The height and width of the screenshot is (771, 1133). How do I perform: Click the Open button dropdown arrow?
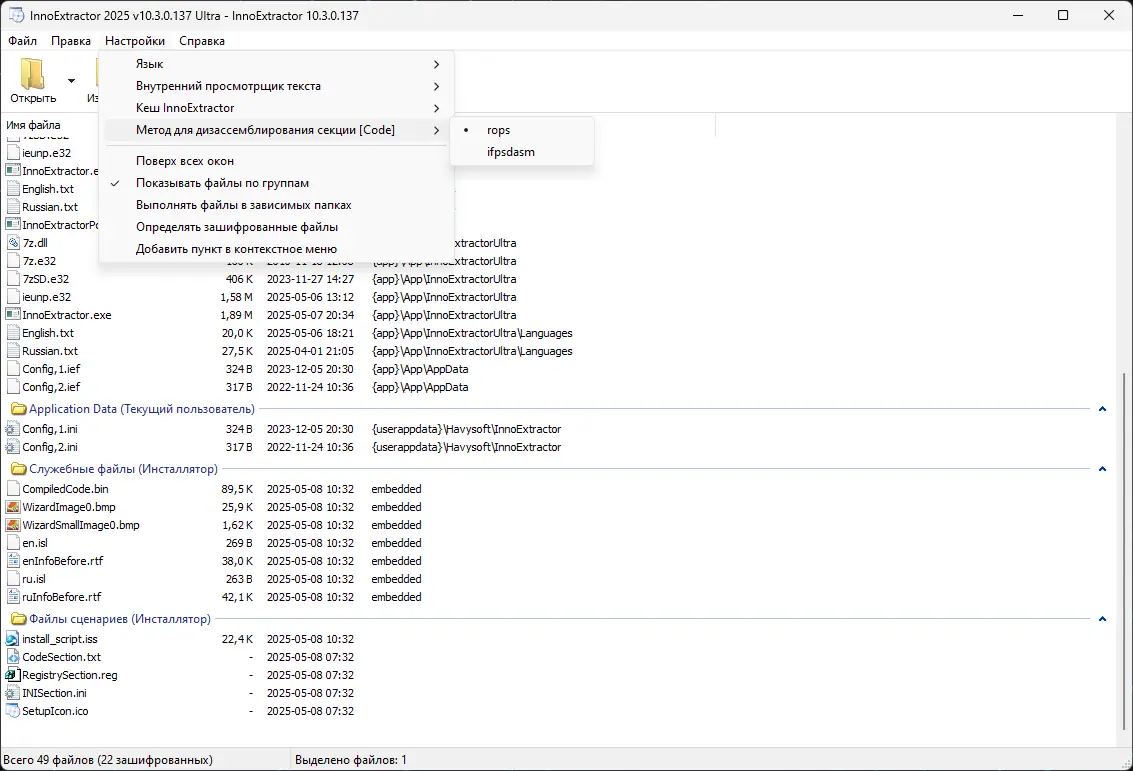coord(71,80)
